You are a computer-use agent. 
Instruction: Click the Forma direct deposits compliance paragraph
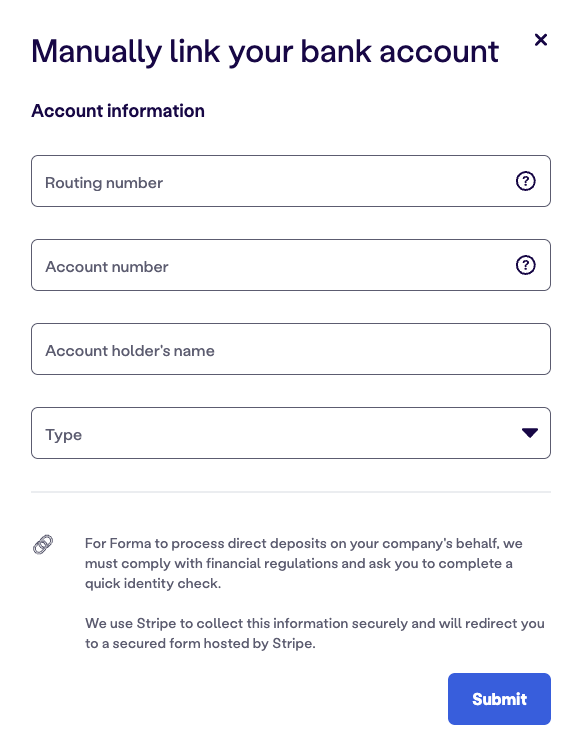(303, 563)
